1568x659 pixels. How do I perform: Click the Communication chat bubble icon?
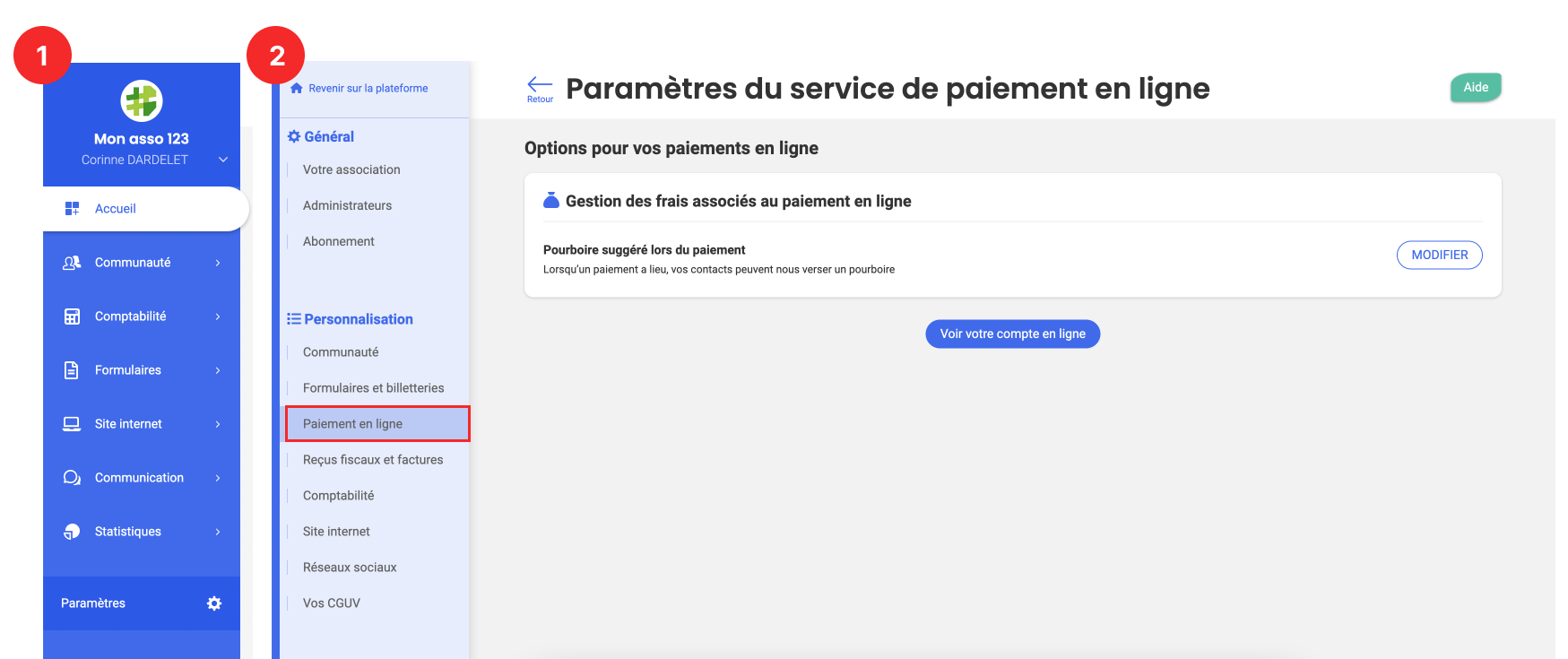[72, 478]
